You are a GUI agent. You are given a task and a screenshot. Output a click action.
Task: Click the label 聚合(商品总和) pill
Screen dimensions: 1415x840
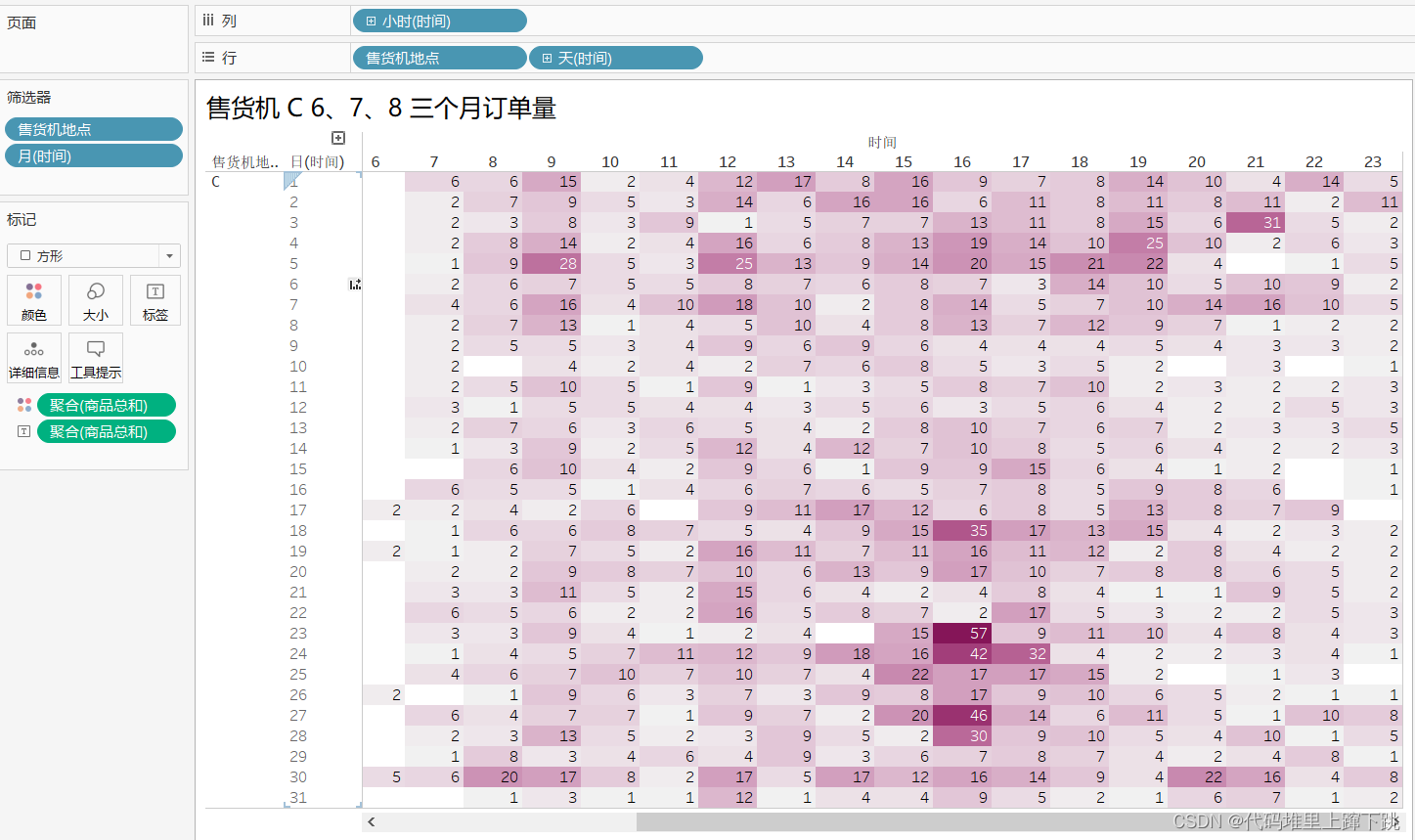(107, 431)
